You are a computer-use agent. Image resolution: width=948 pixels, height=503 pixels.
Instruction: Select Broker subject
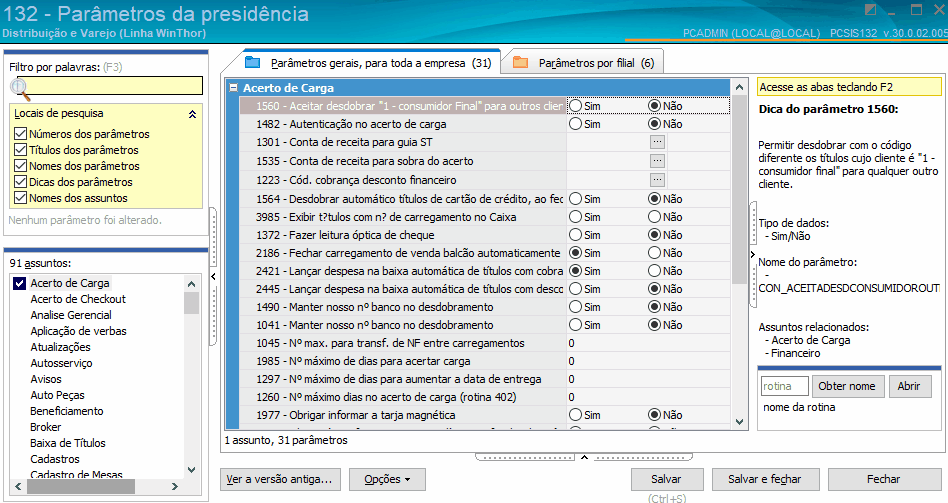coord(45,427)
